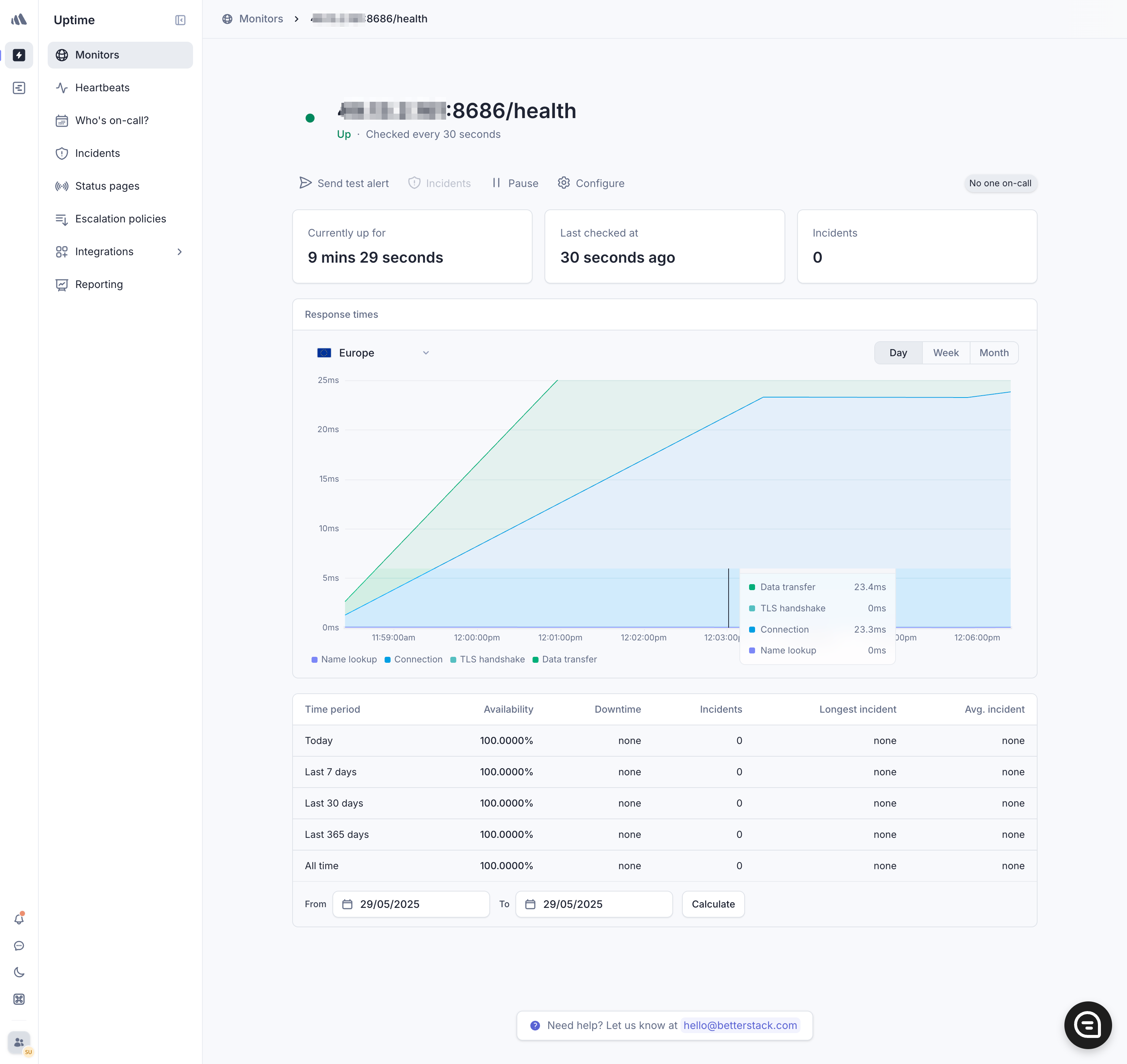Open the Status pages section
This screenshot has width=1127, height=1064.
[x=107, y=186]
